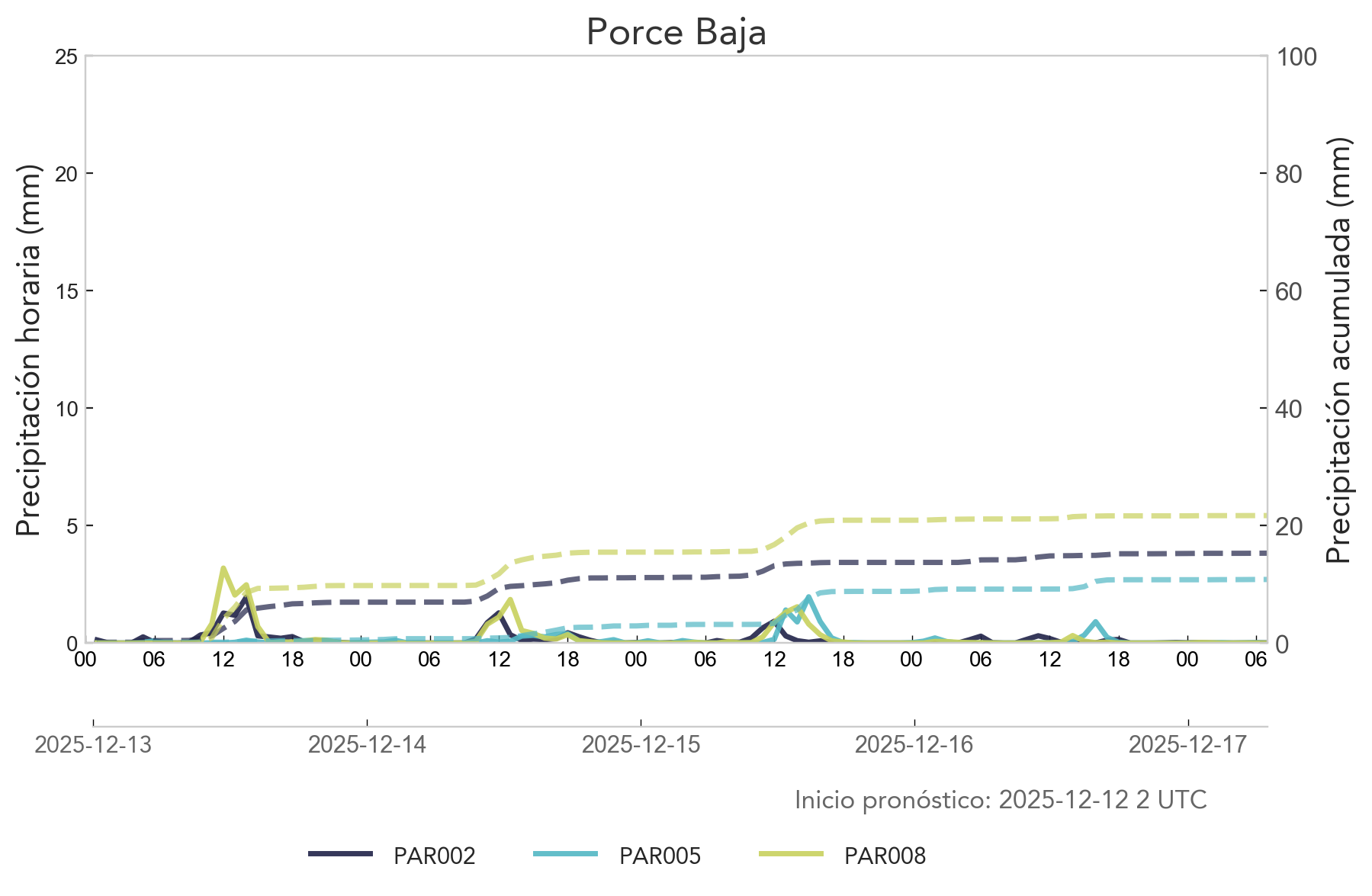Click the tallest PAR008 hourly peak

223,568
